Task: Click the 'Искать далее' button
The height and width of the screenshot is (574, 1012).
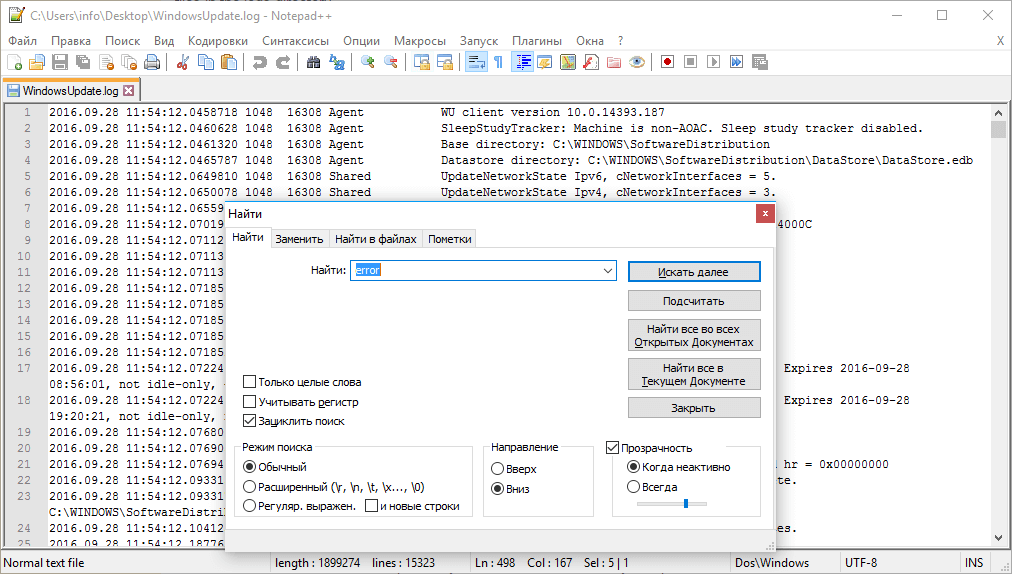Action: pyautogui.click(x=694, y=272)
